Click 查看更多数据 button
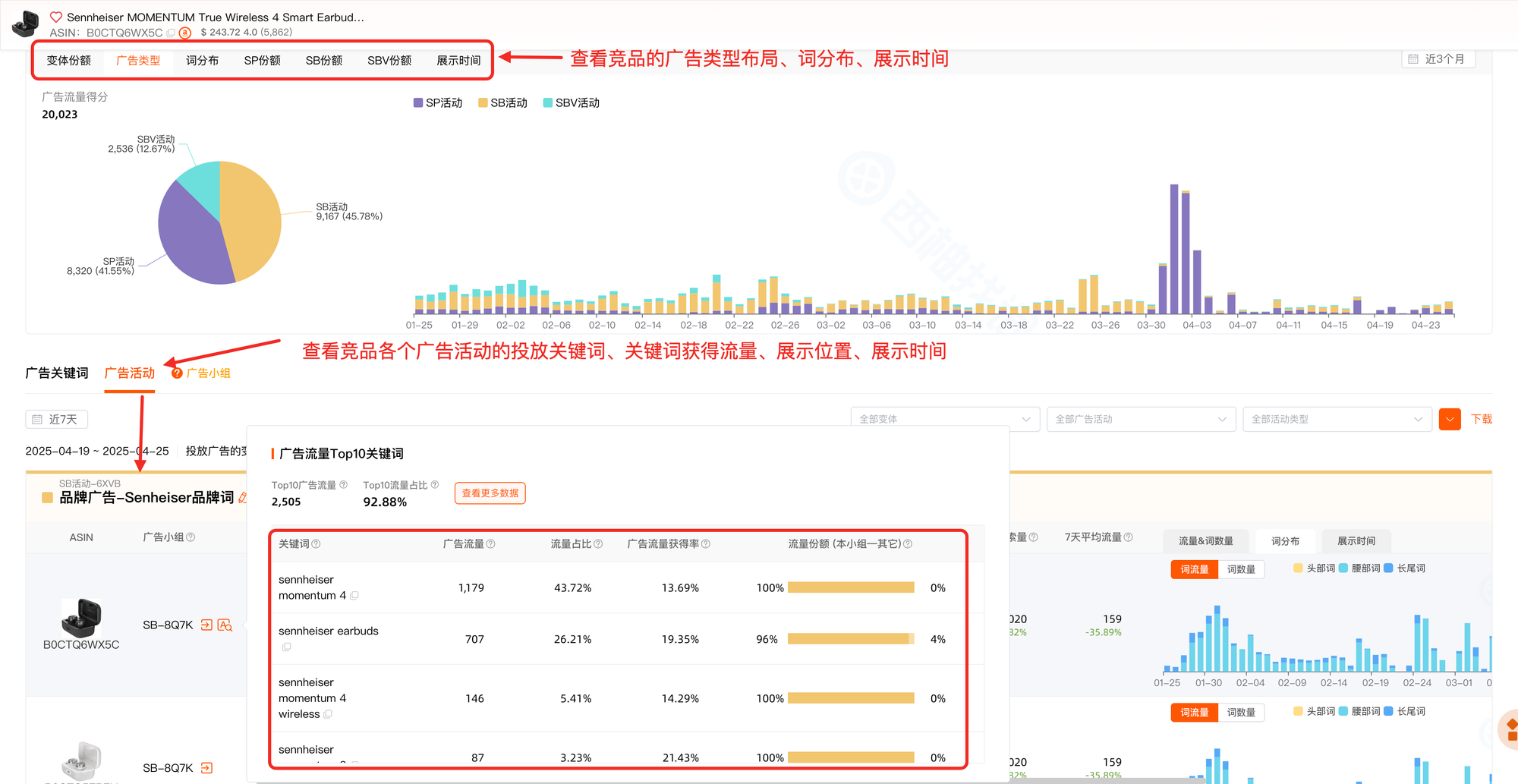The width and height of the screenshot is (1518, 784). 490,493
